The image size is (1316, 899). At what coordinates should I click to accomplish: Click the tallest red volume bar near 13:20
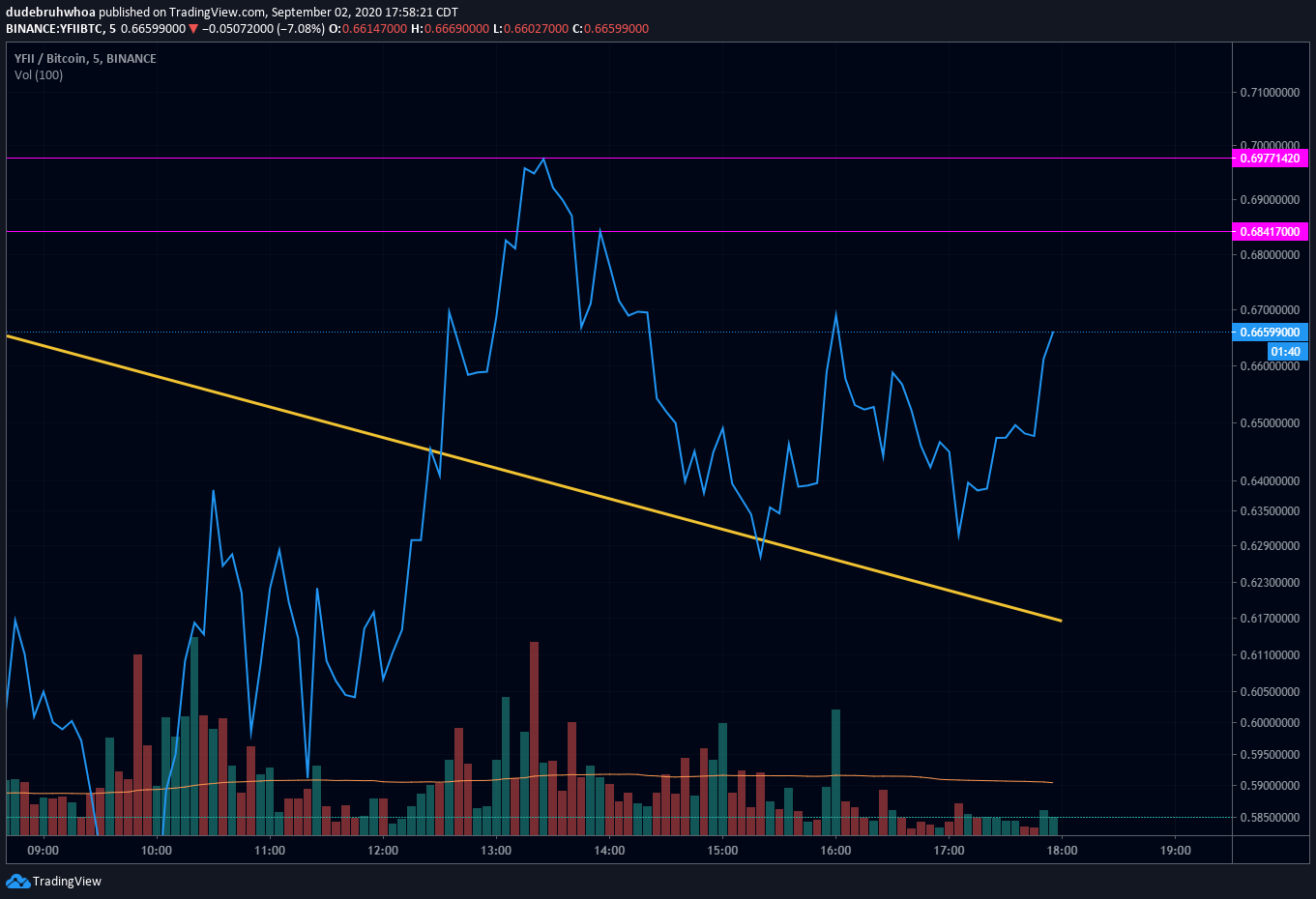tap(534, 739)
